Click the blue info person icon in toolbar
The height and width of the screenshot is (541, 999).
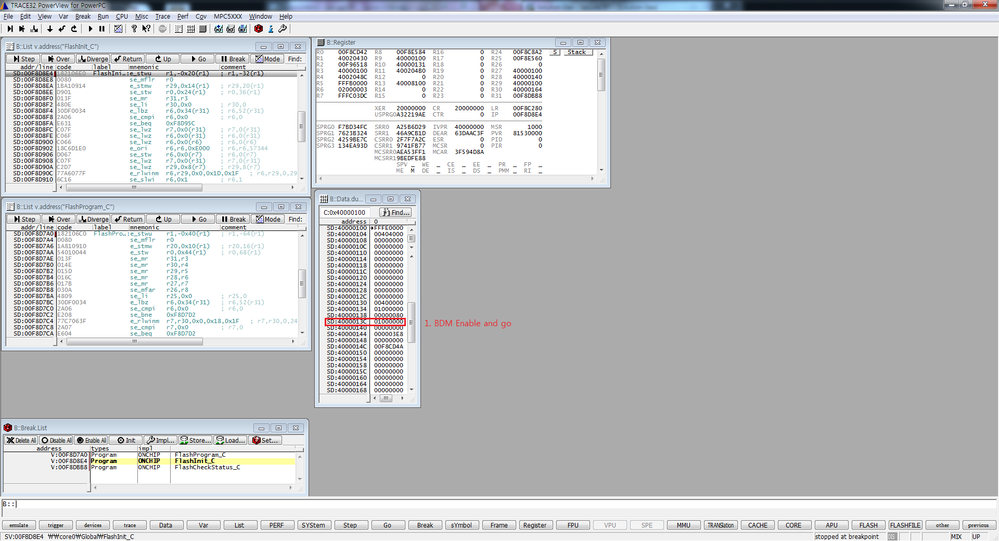[271, 29]
